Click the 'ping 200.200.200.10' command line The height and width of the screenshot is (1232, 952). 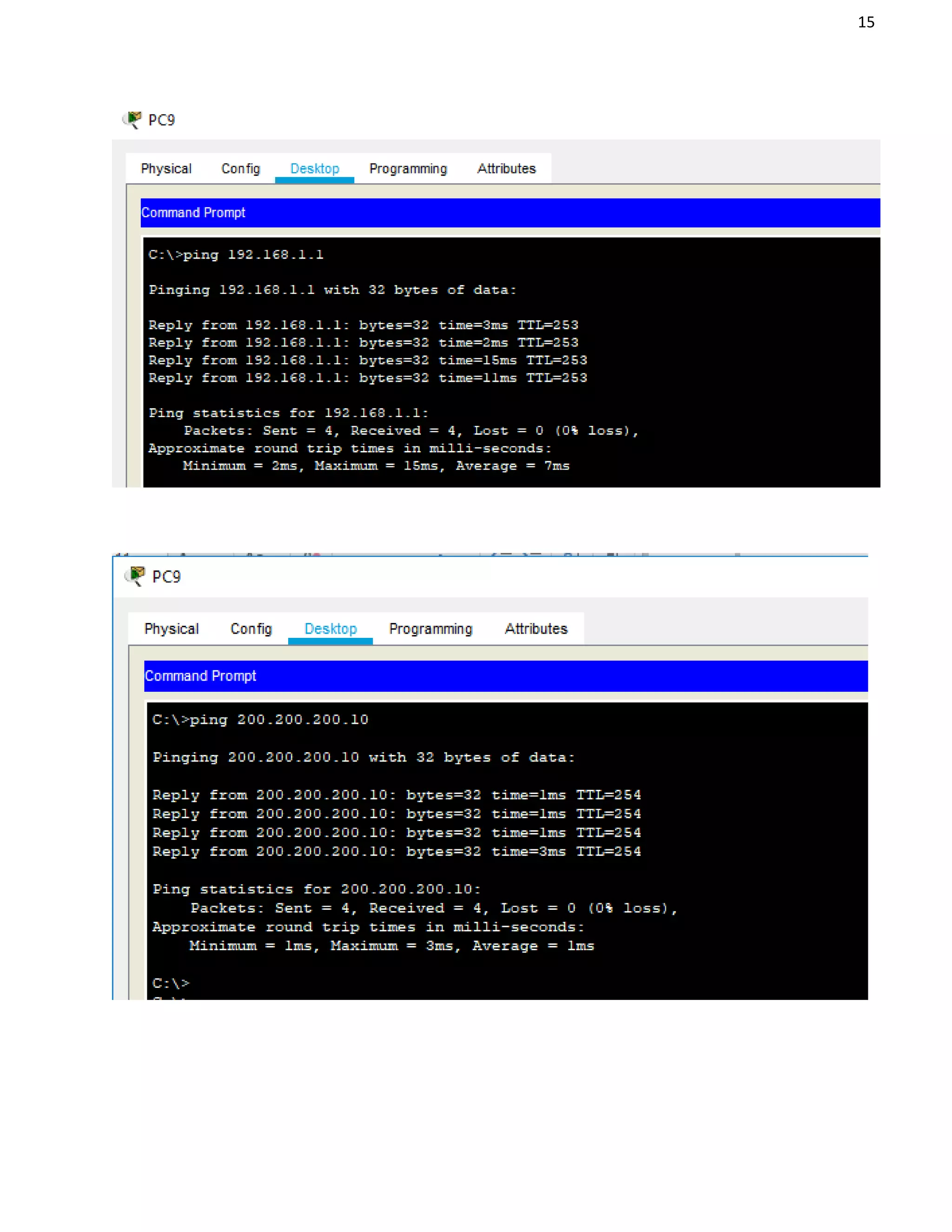point(260,720)
